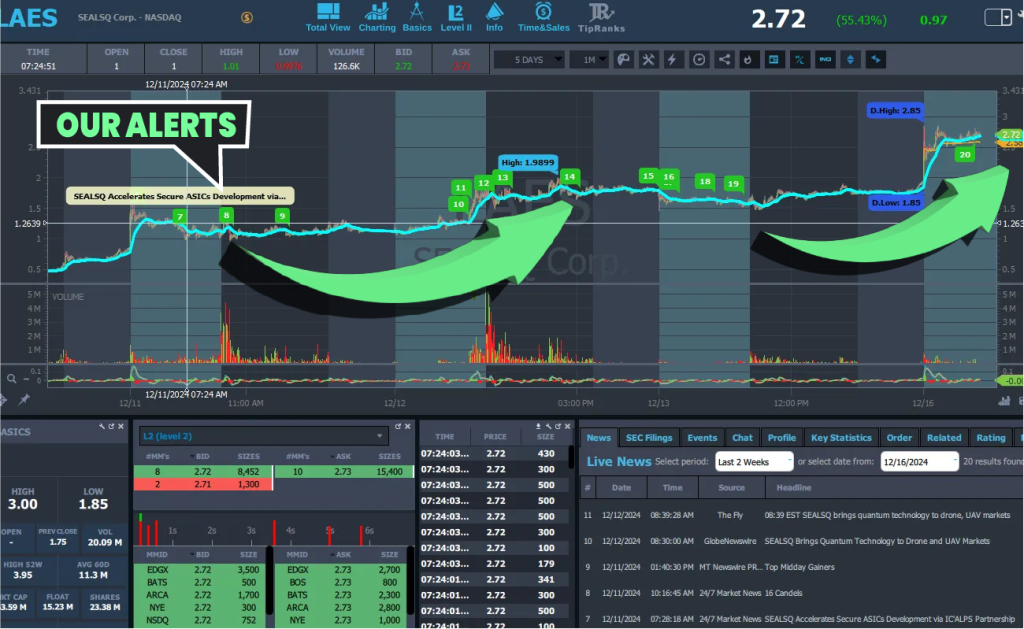
Task: Open headline SEALSQ Brings Quantum Technology to Drone
Action: [877, 541]
